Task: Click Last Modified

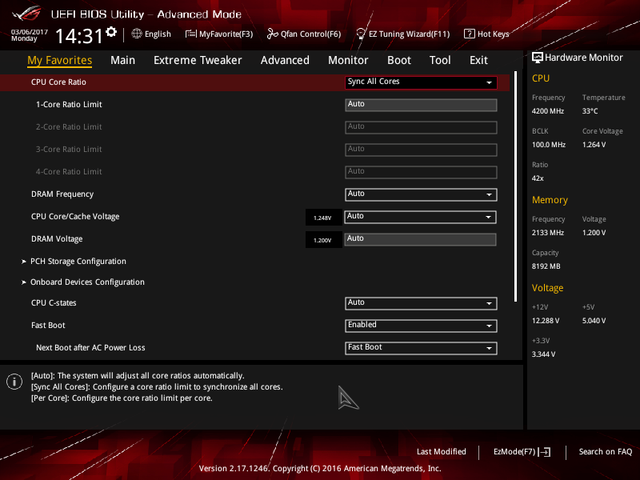Action: pyautogui.click(x=441, y=452)
